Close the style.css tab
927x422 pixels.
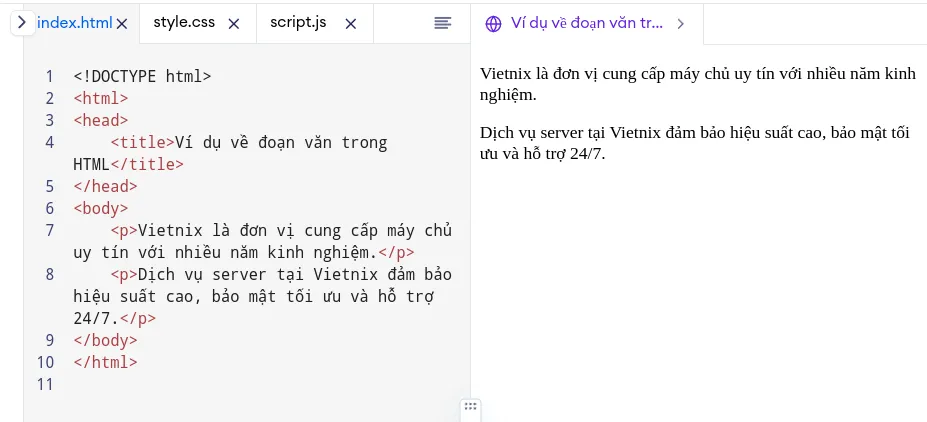[x=234, y=24]
